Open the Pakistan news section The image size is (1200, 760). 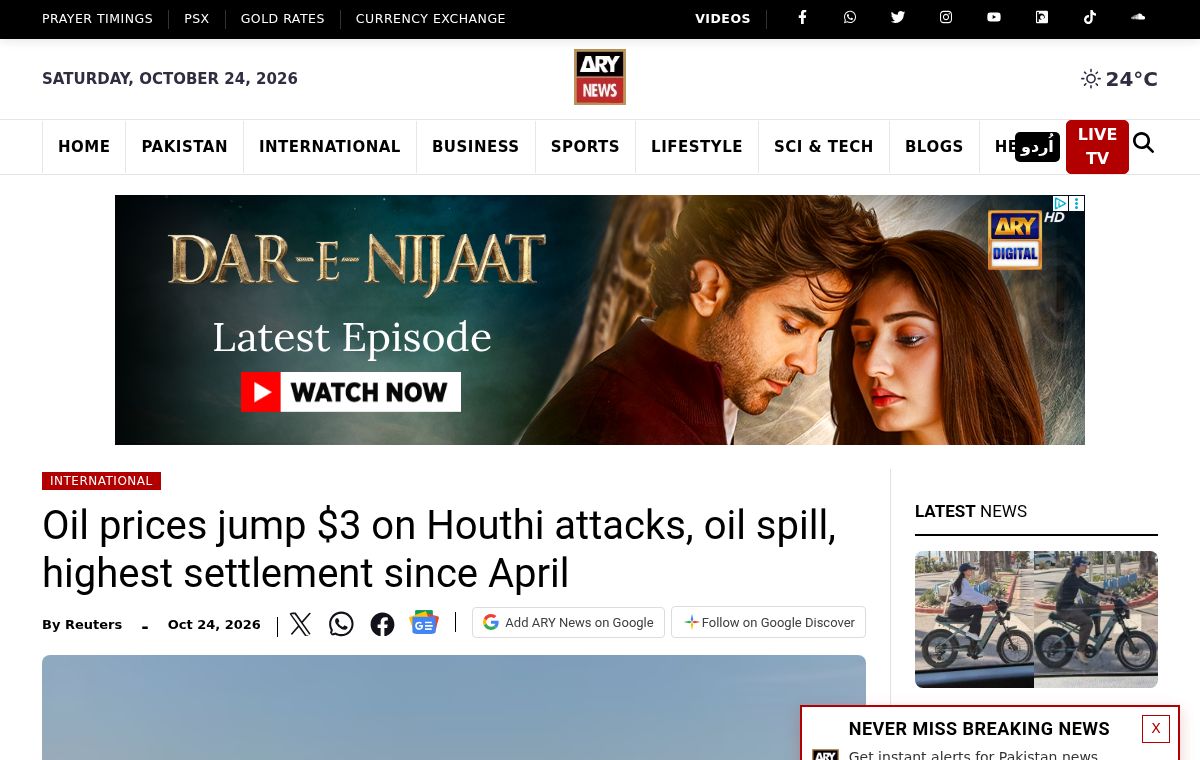[x=185, y=147]
